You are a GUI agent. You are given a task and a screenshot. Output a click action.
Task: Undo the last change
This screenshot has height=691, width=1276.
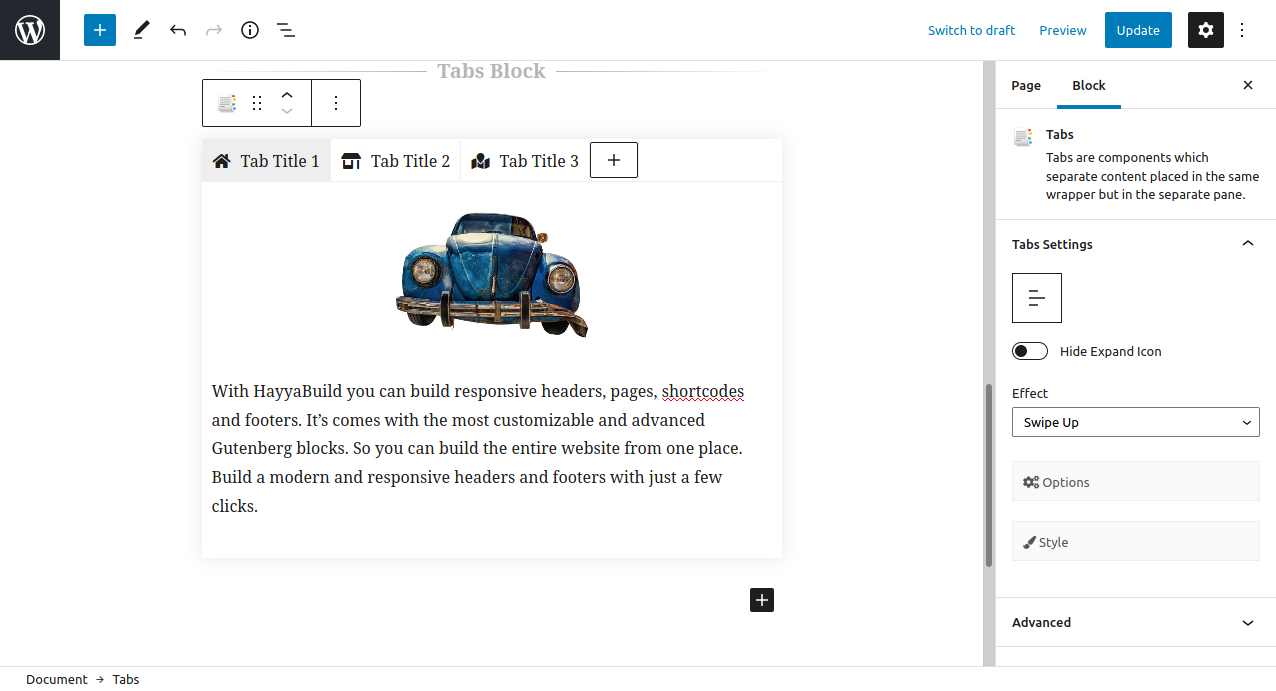178,30
